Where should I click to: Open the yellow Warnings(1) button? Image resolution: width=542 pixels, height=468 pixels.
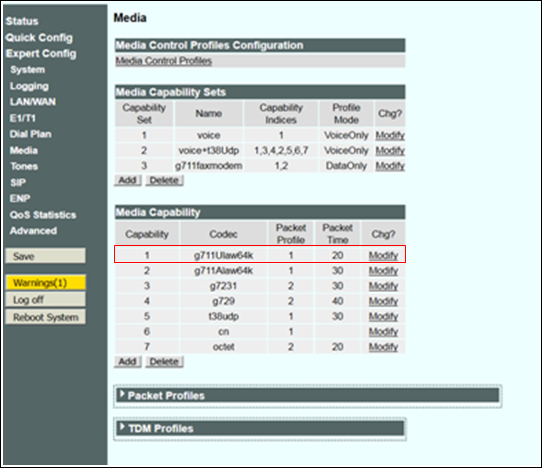45,283
